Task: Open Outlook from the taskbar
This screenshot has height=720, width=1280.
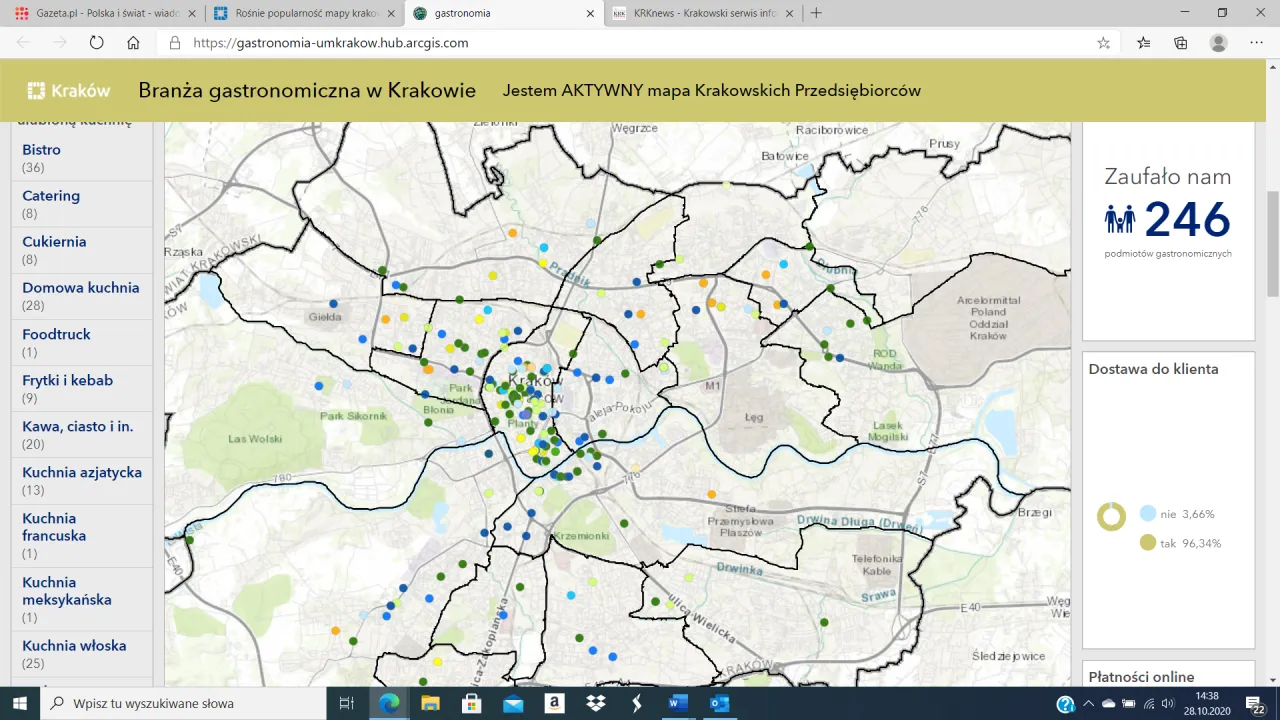Action: pyautogui.click(x=719, y=703)
